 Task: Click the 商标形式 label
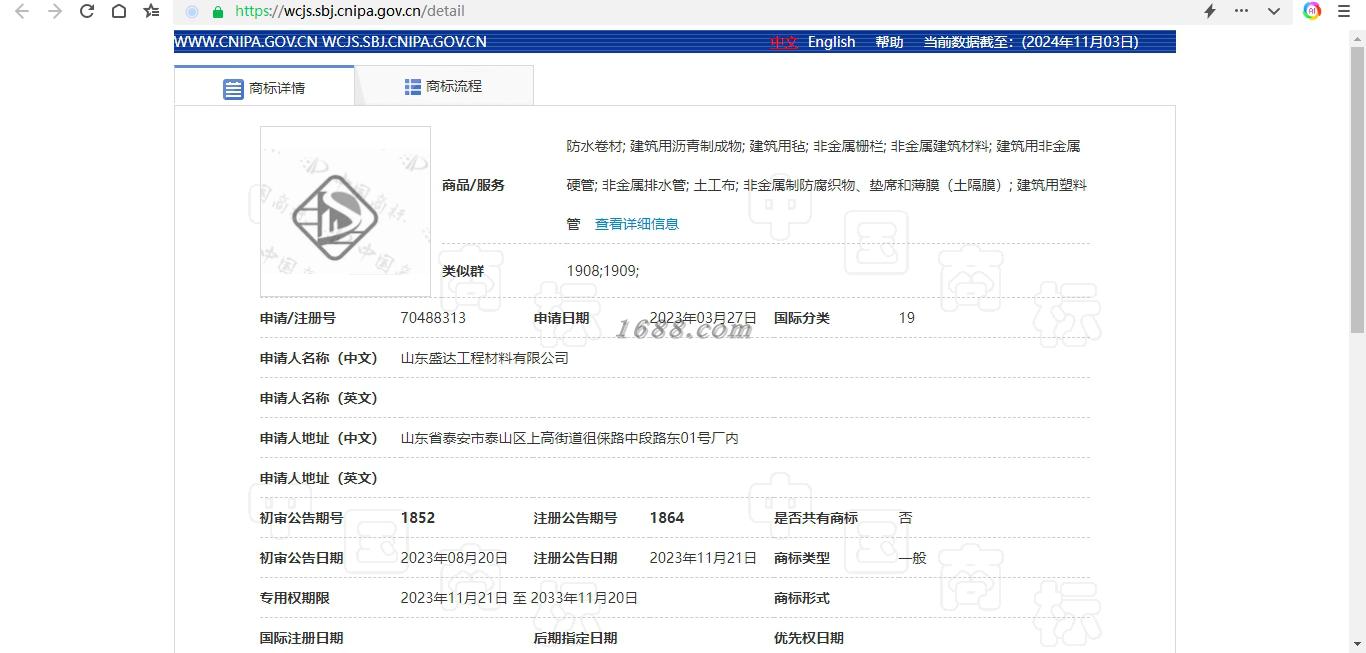pyautogui.click(x=802, y=598)
